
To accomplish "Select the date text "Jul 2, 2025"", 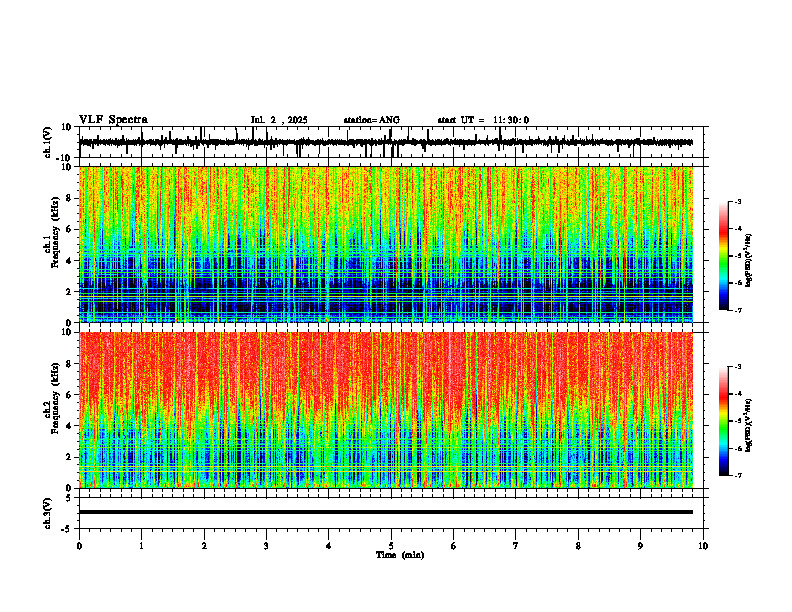I will [x=279, y=120].
